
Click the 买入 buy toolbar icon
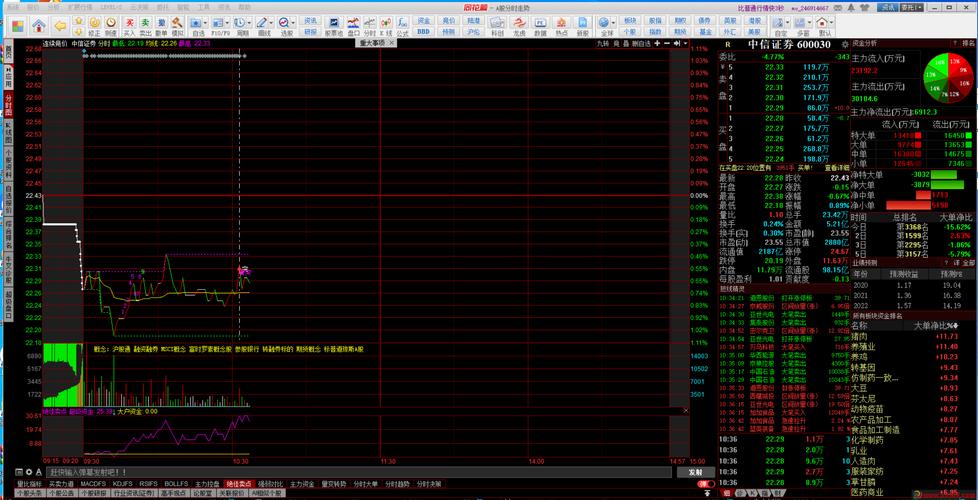[x=129, y=26]
